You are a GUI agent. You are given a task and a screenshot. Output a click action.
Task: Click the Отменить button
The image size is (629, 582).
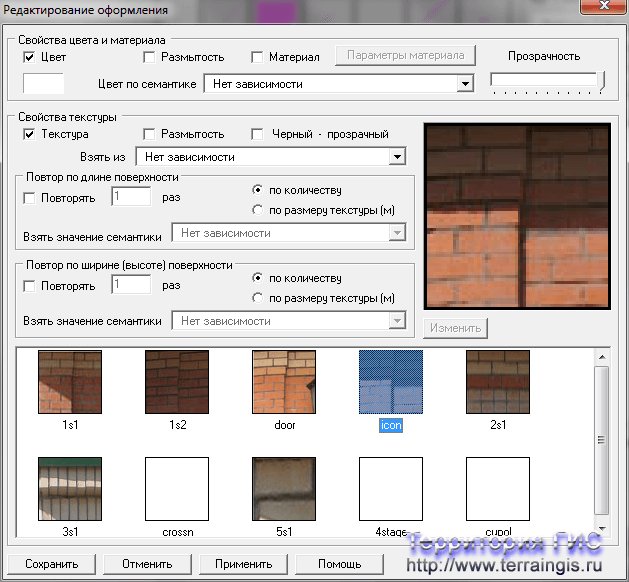click(147, 564)
